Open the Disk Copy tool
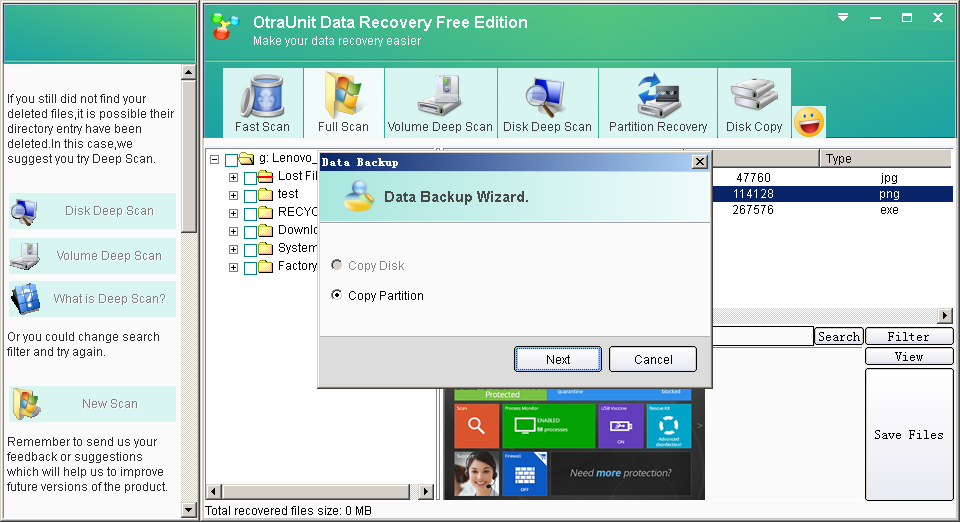 click(x=754, y=103)
